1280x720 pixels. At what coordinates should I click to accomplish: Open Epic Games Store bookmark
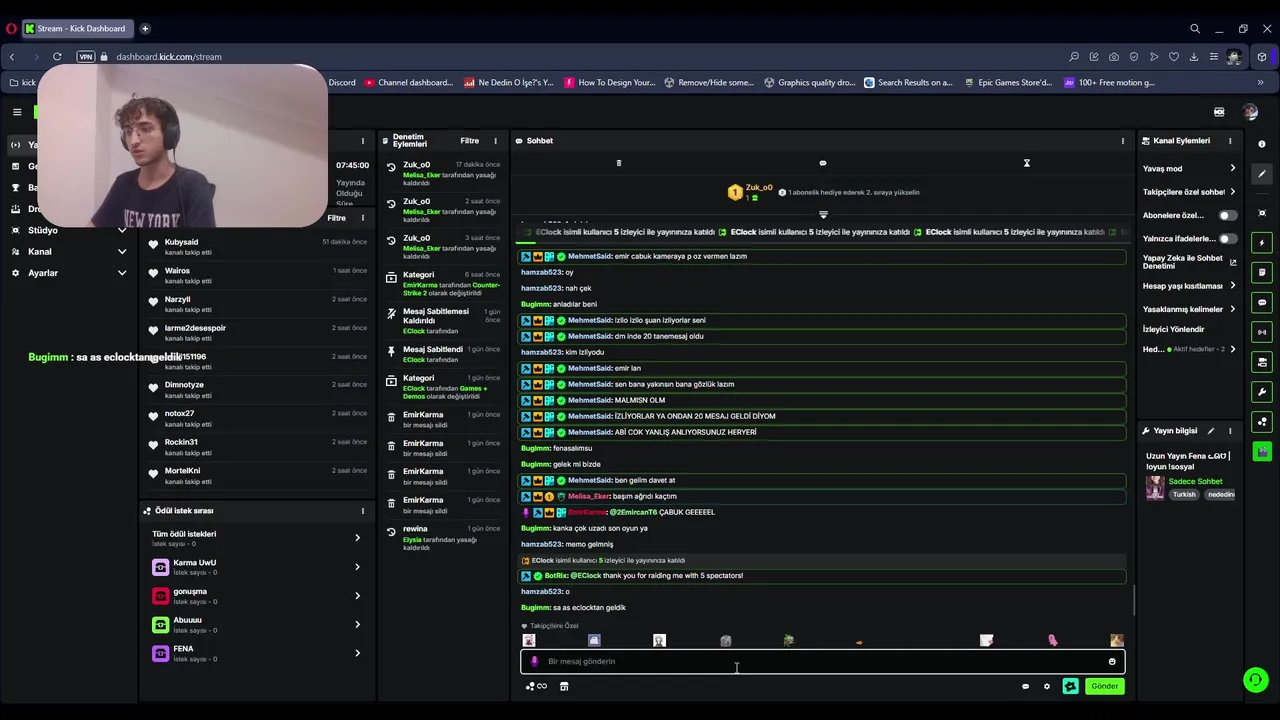(1008, 83)
